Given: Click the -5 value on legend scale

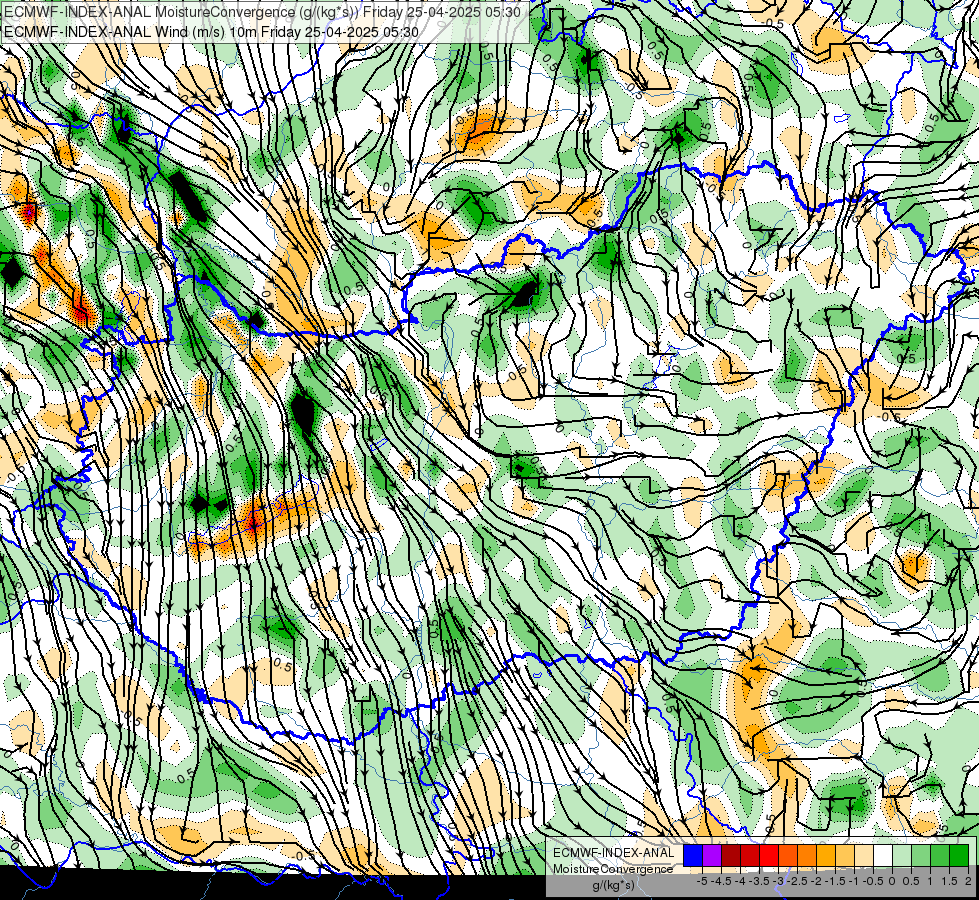Looking at the screenshot, I should coord(702,881).
